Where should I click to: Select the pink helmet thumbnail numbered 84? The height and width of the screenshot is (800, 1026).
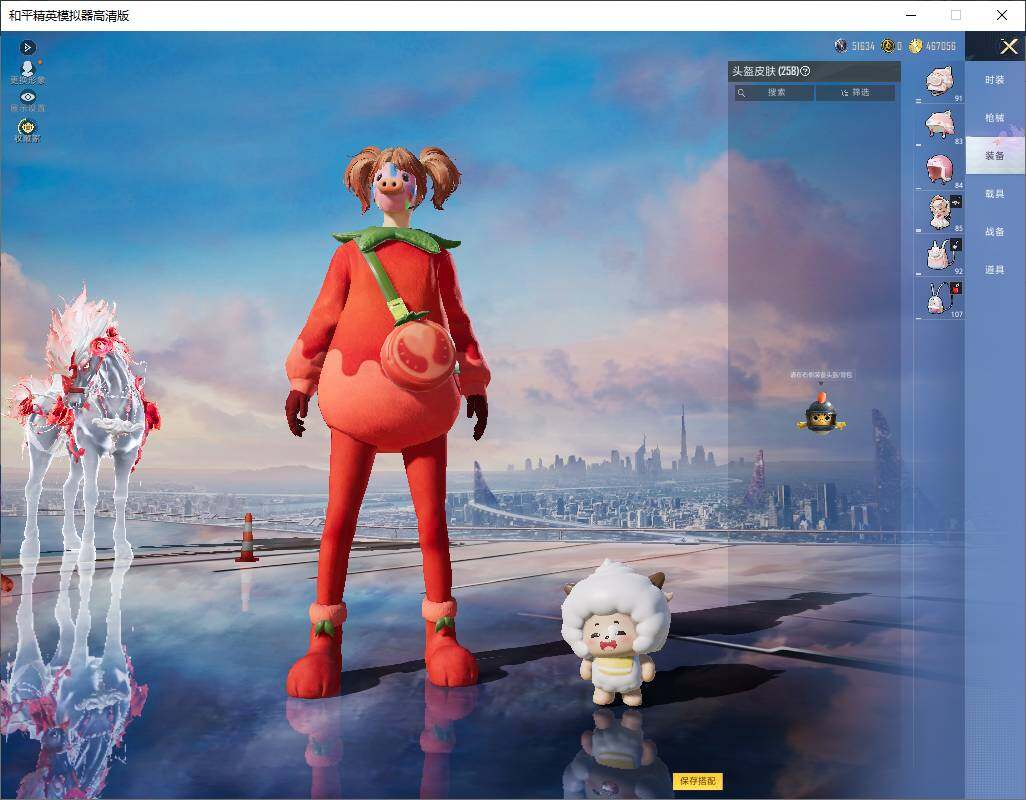tap(940, 169)
